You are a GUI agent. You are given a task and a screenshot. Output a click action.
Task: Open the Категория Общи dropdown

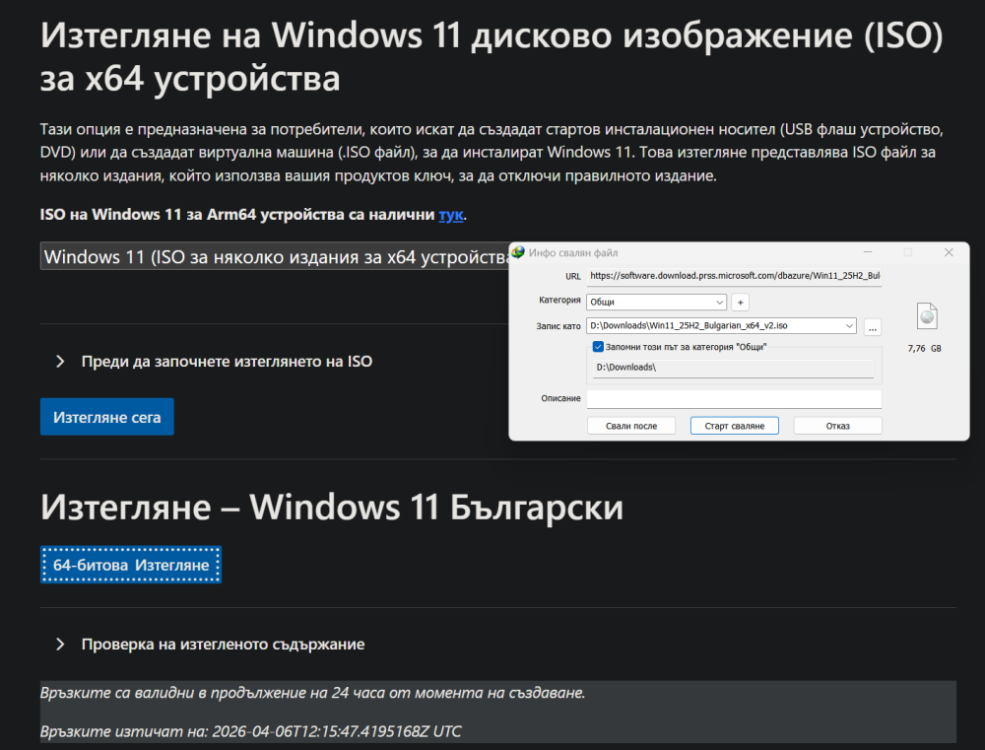656,302
